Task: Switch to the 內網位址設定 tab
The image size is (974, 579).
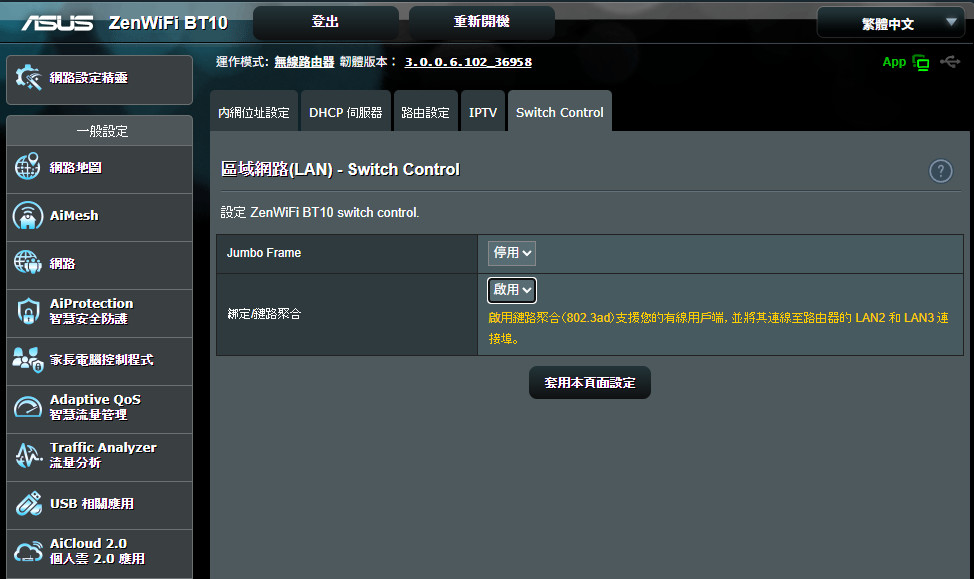Action: (253, 112)
